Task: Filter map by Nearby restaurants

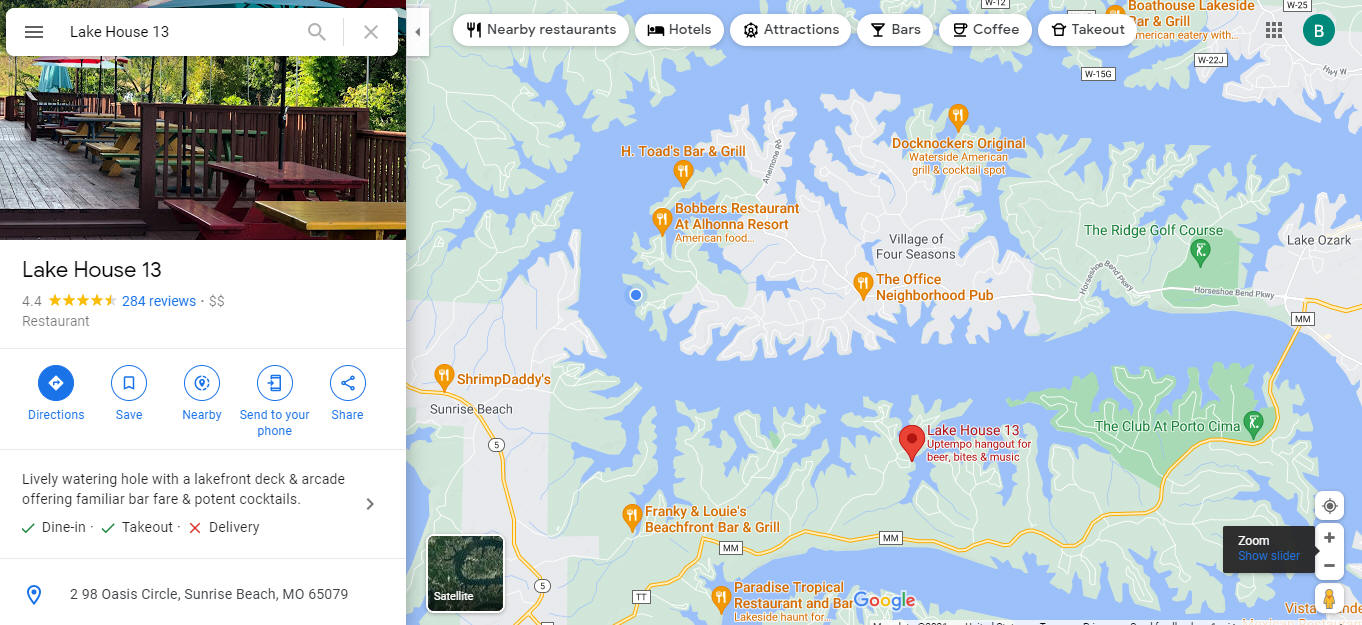Action: point(541,30)
